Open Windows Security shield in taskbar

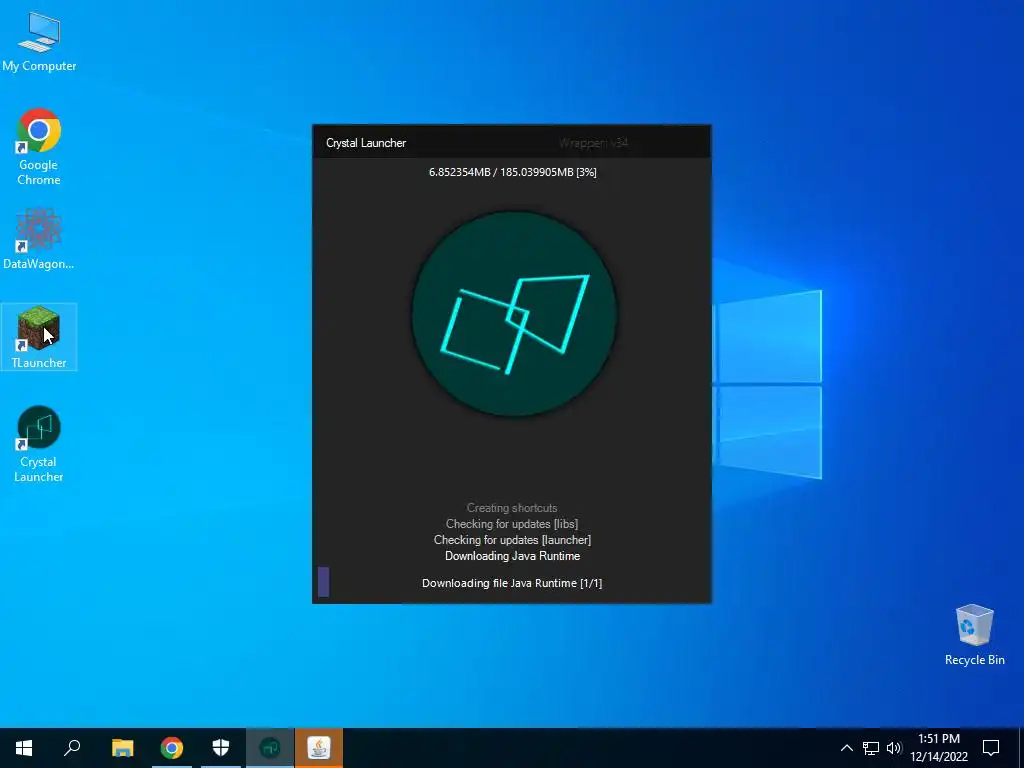click(x=221, y=748)
